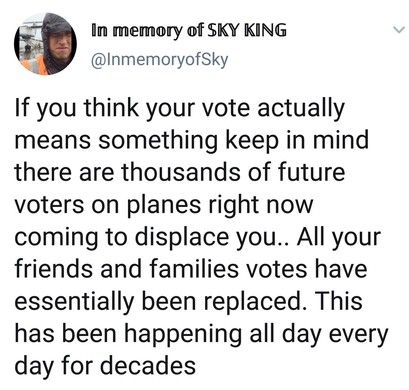The image size is (409, 390).
Task: Open the 'In memory of SKY KING' profile name
Action: (189, 30)
